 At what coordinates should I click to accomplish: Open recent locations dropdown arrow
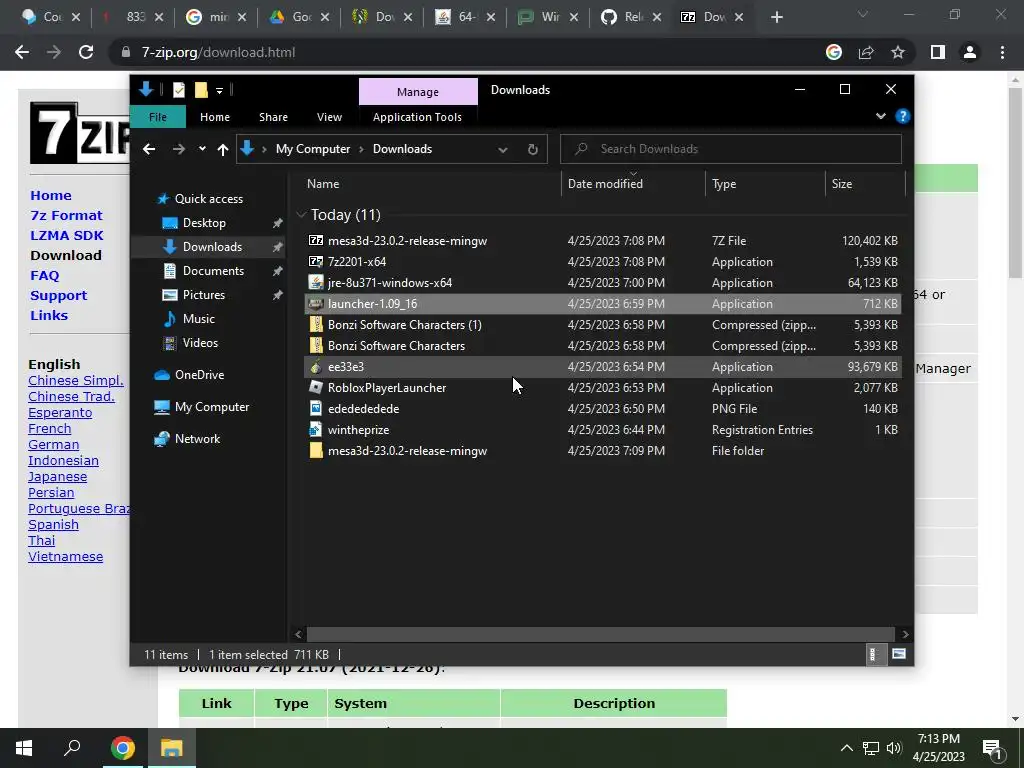(202, 149)
